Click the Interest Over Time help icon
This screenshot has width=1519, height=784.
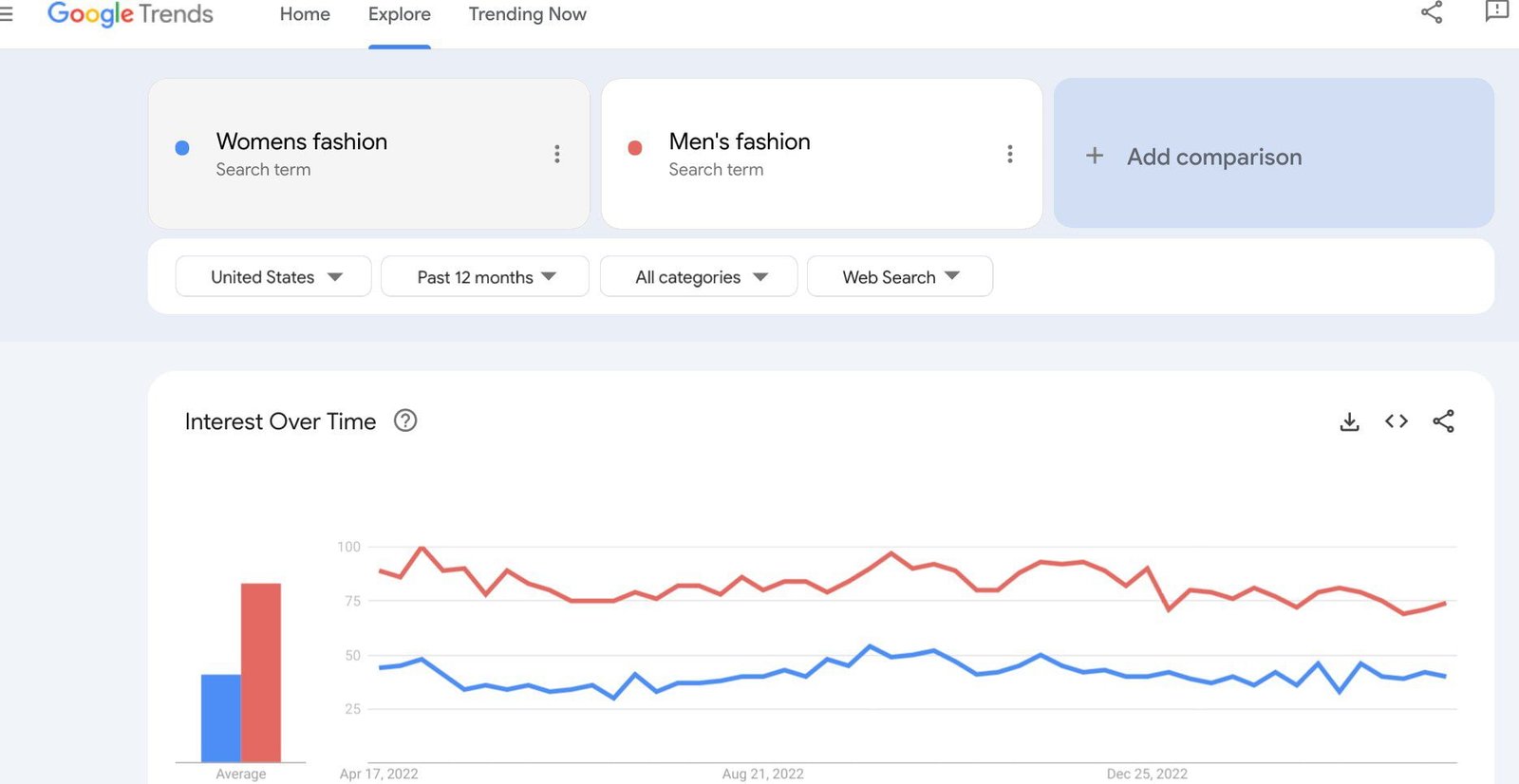(405, 420)
